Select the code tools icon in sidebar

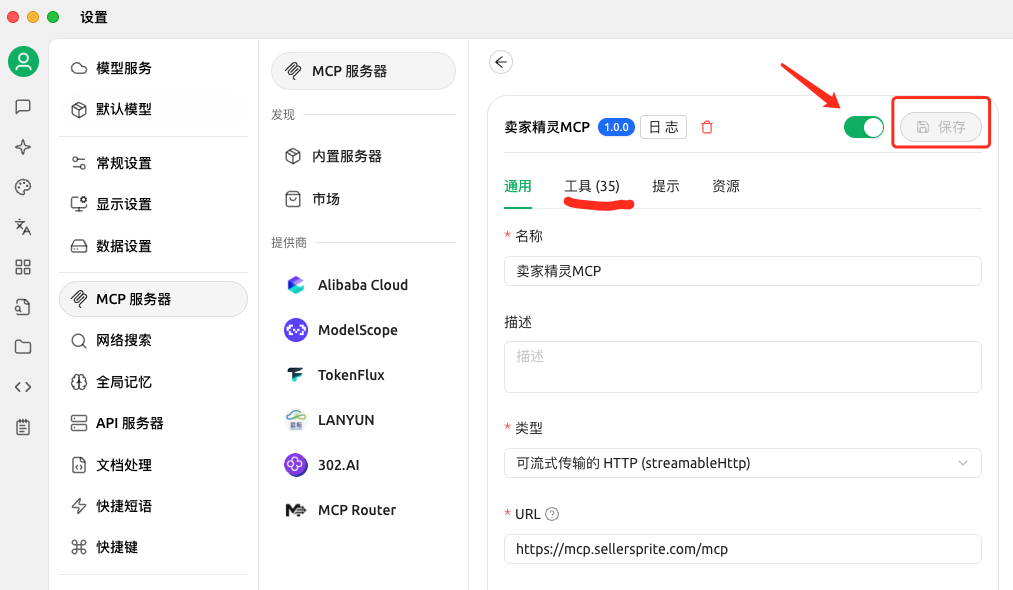pyautogui.click(x=23, y=387)
